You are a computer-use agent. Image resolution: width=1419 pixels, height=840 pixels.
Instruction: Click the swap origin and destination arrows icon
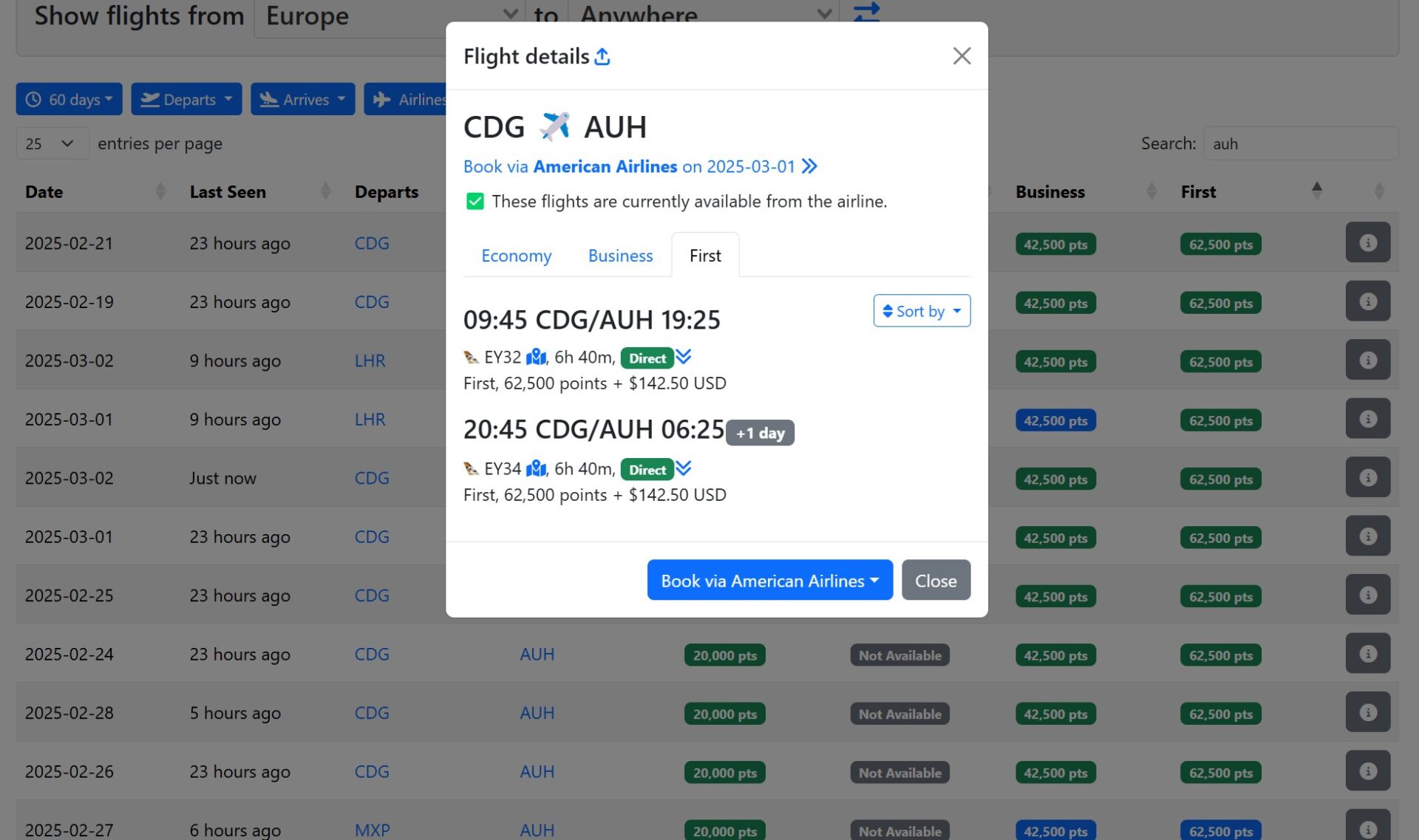click(865, 13)
